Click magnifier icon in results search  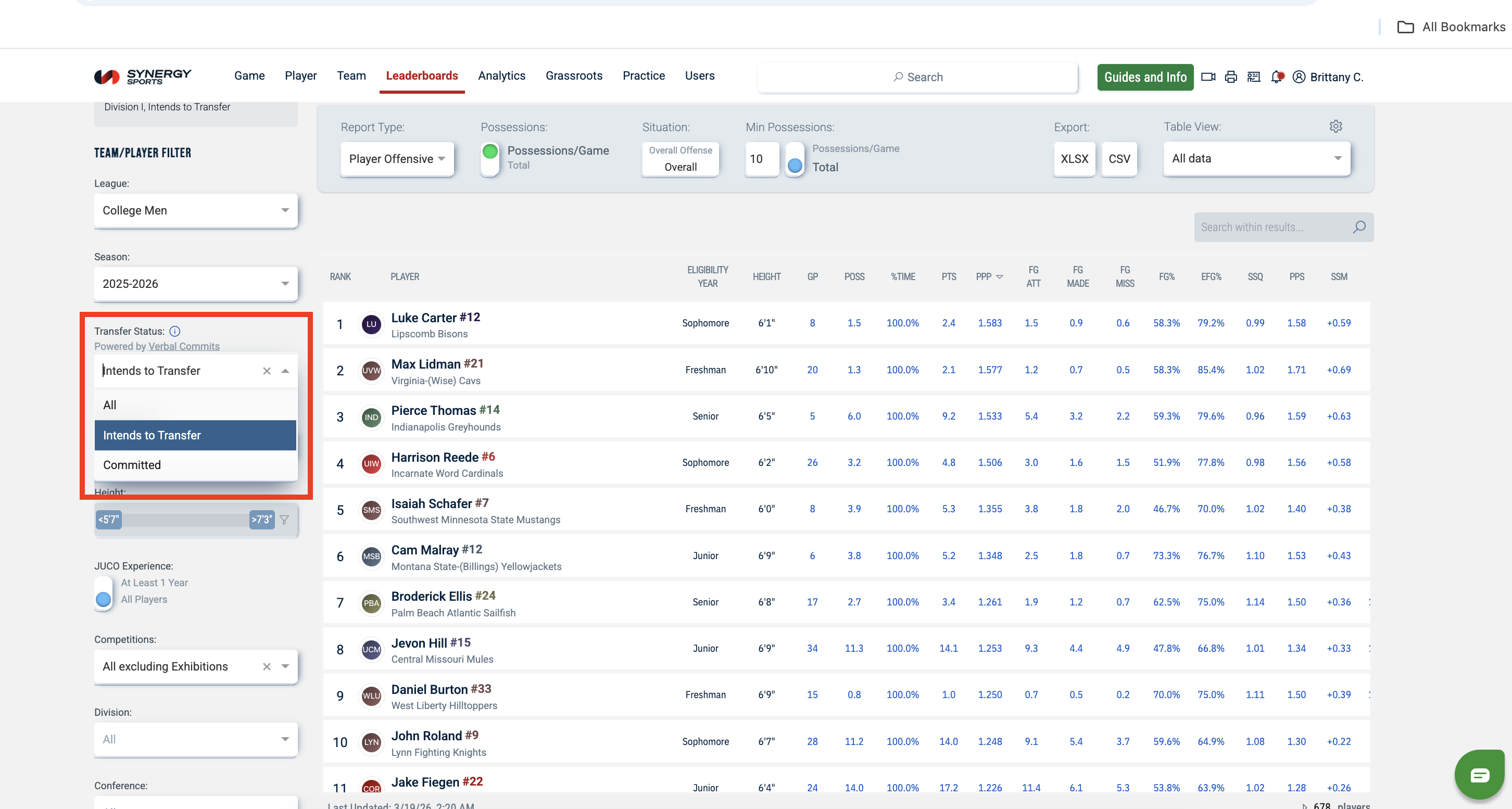1359,227
